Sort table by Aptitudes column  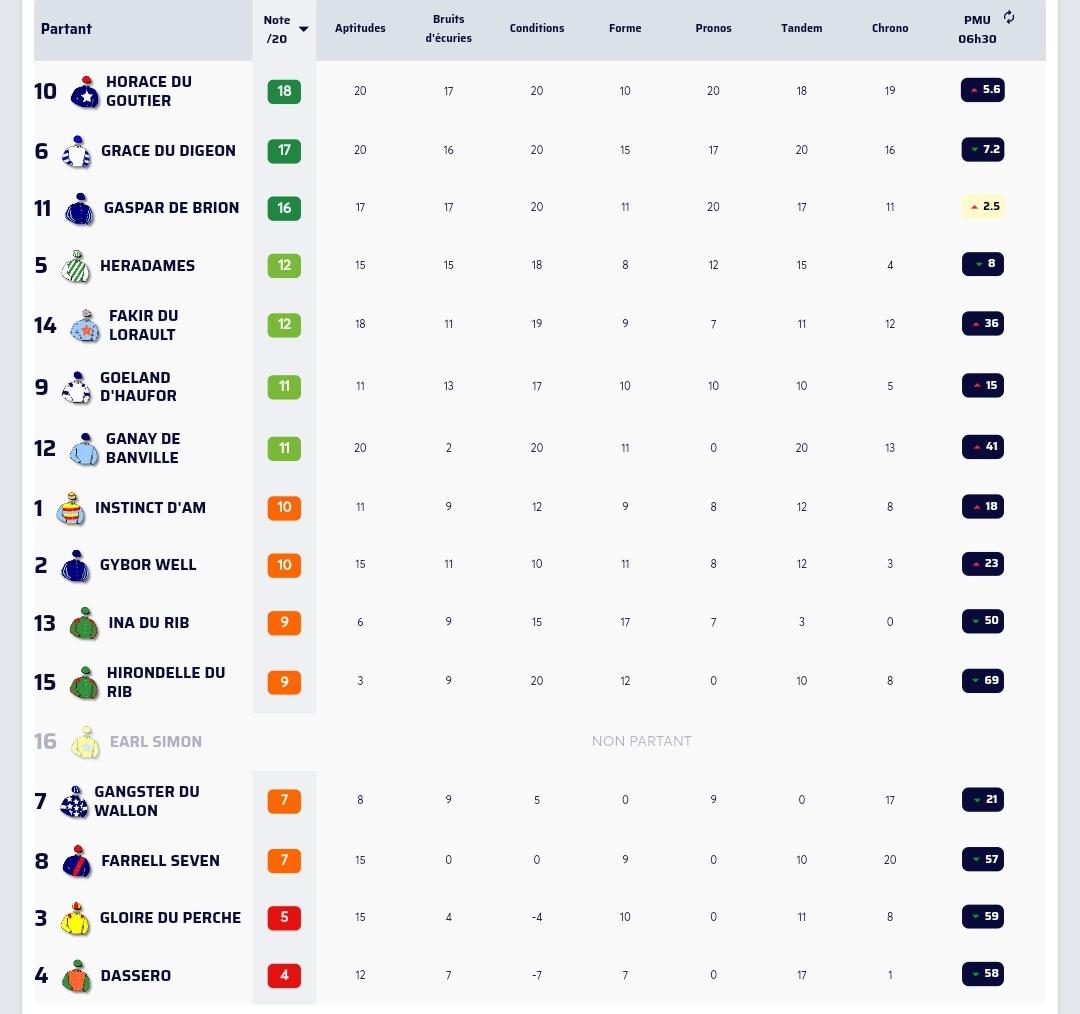pyautogui.click(x=360, y=28)
